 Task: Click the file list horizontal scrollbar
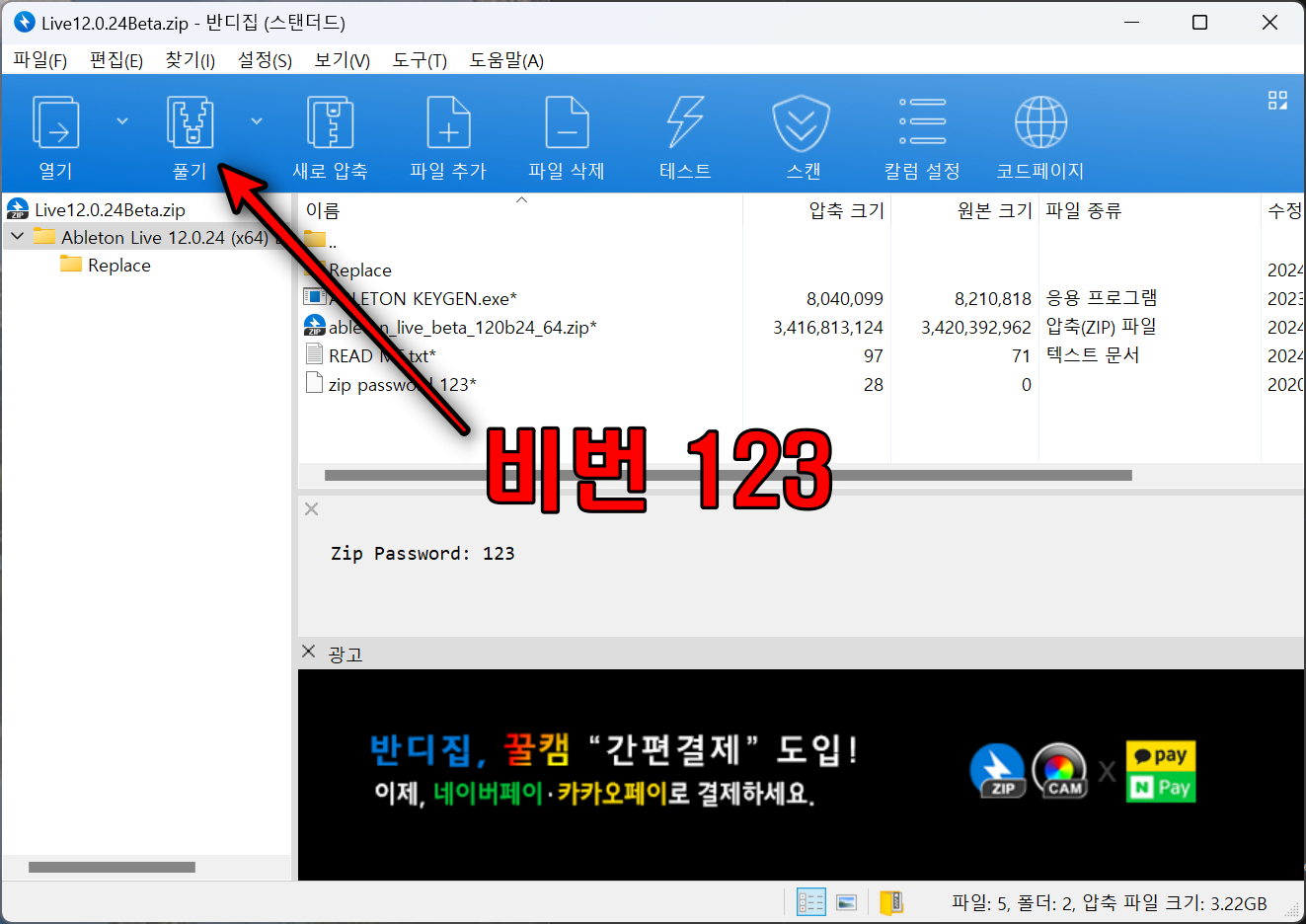[728, 475]
